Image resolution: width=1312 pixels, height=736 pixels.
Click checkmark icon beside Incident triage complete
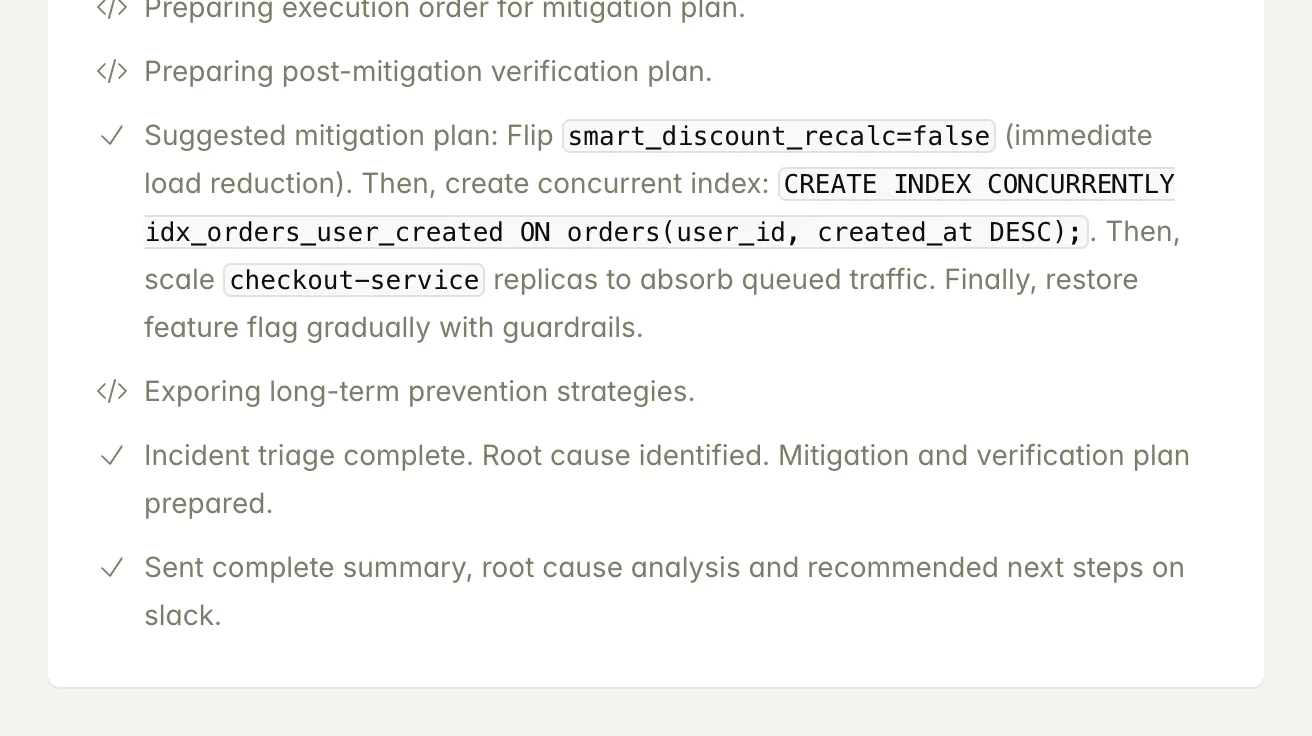coord(111,456)
